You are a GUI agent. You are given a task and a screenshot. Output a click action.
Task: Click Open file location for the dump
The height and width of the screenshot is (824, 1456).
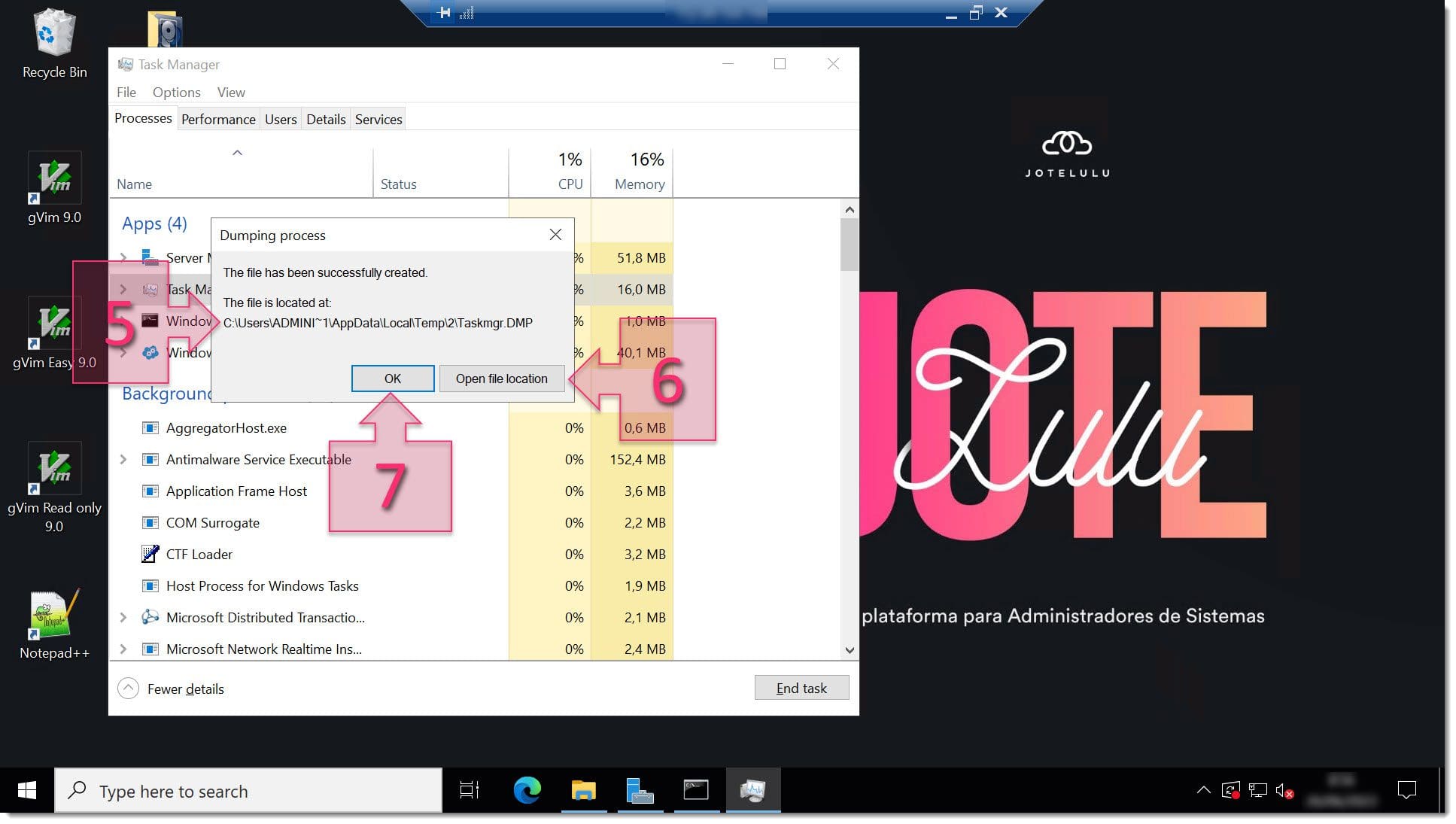tap(503, 378)
